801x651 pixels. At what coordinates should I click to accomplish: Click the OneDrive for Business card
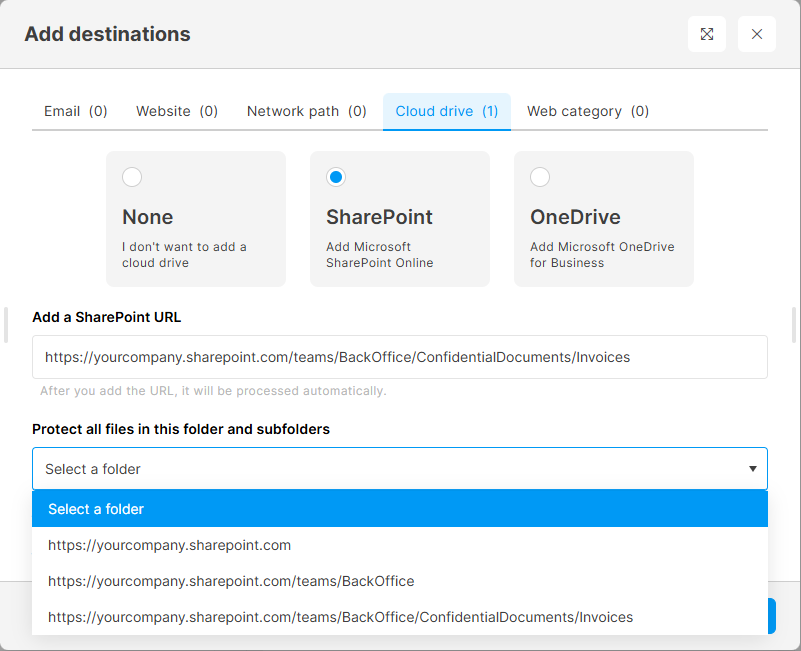[604, 219]
